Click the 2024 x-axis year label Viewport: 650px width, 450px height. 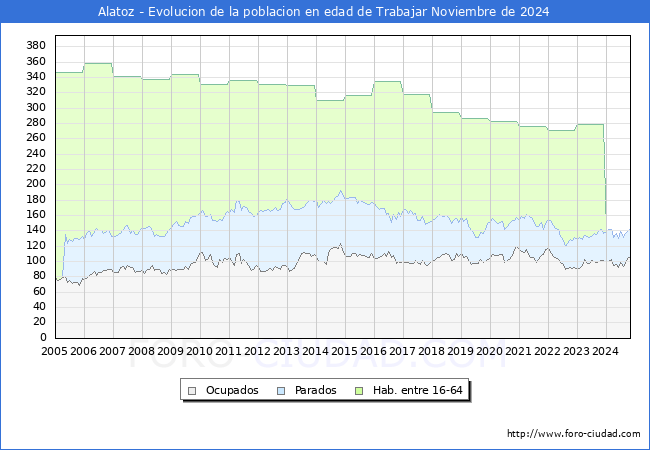pyautogui.click(x=606, y=351)
